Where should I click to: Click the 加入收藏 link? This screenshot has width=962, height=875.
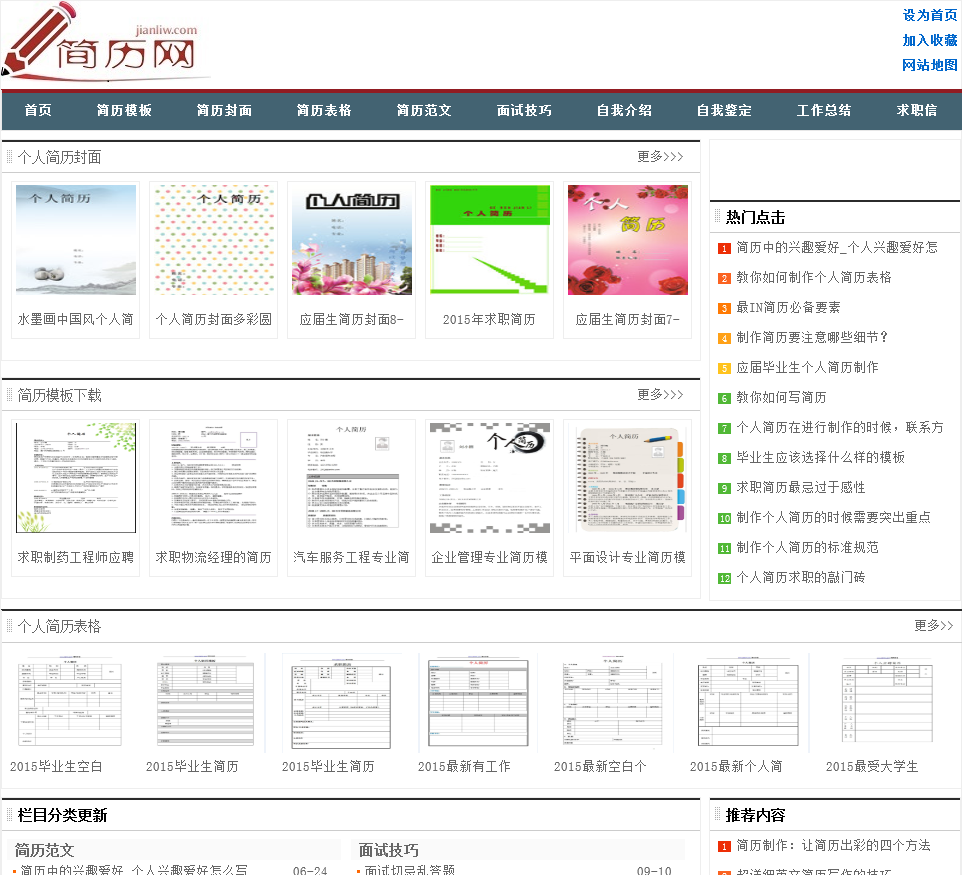tap(930, 40)
